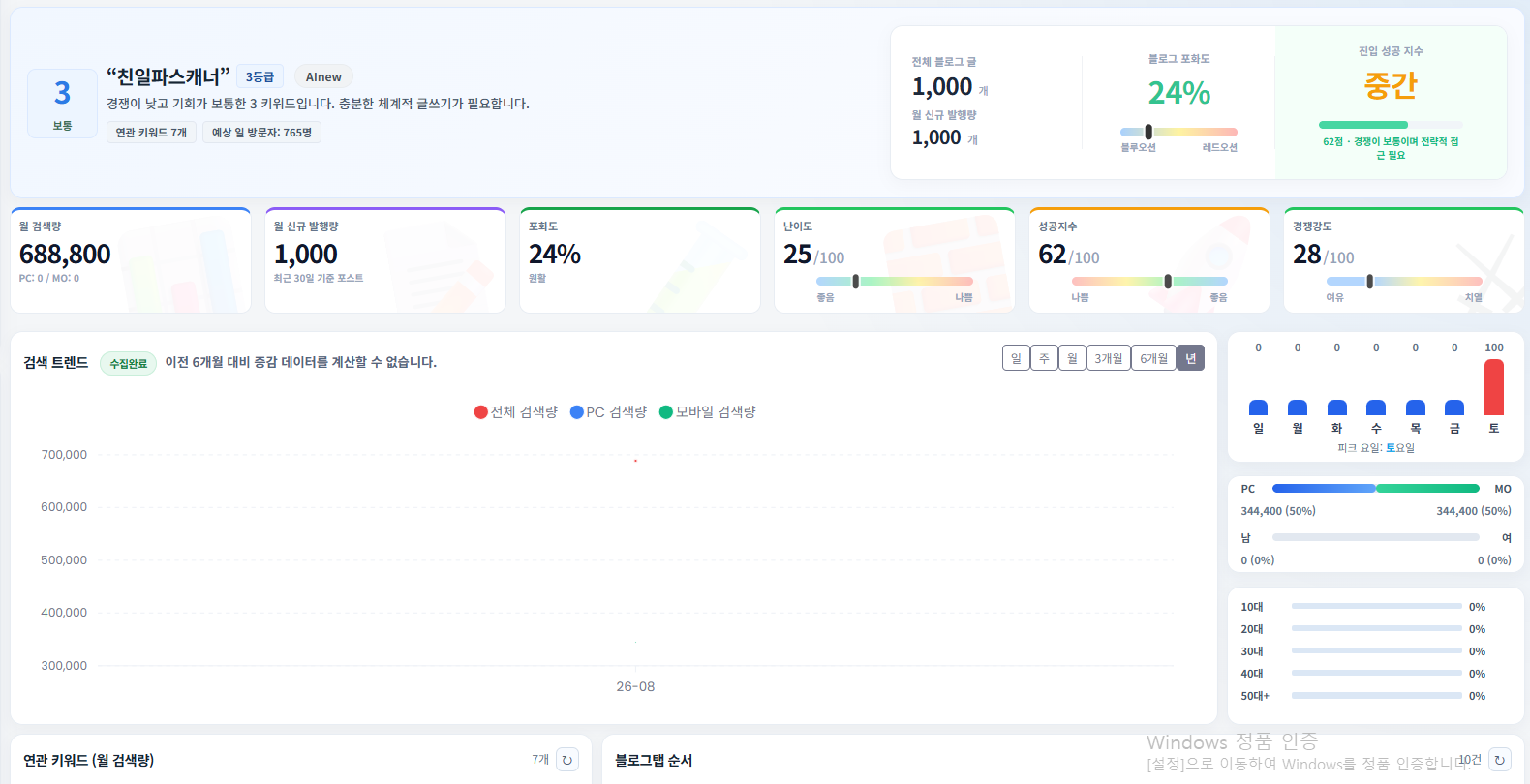Open the 연관 키워드 7개 chip

tap(151, 133)
